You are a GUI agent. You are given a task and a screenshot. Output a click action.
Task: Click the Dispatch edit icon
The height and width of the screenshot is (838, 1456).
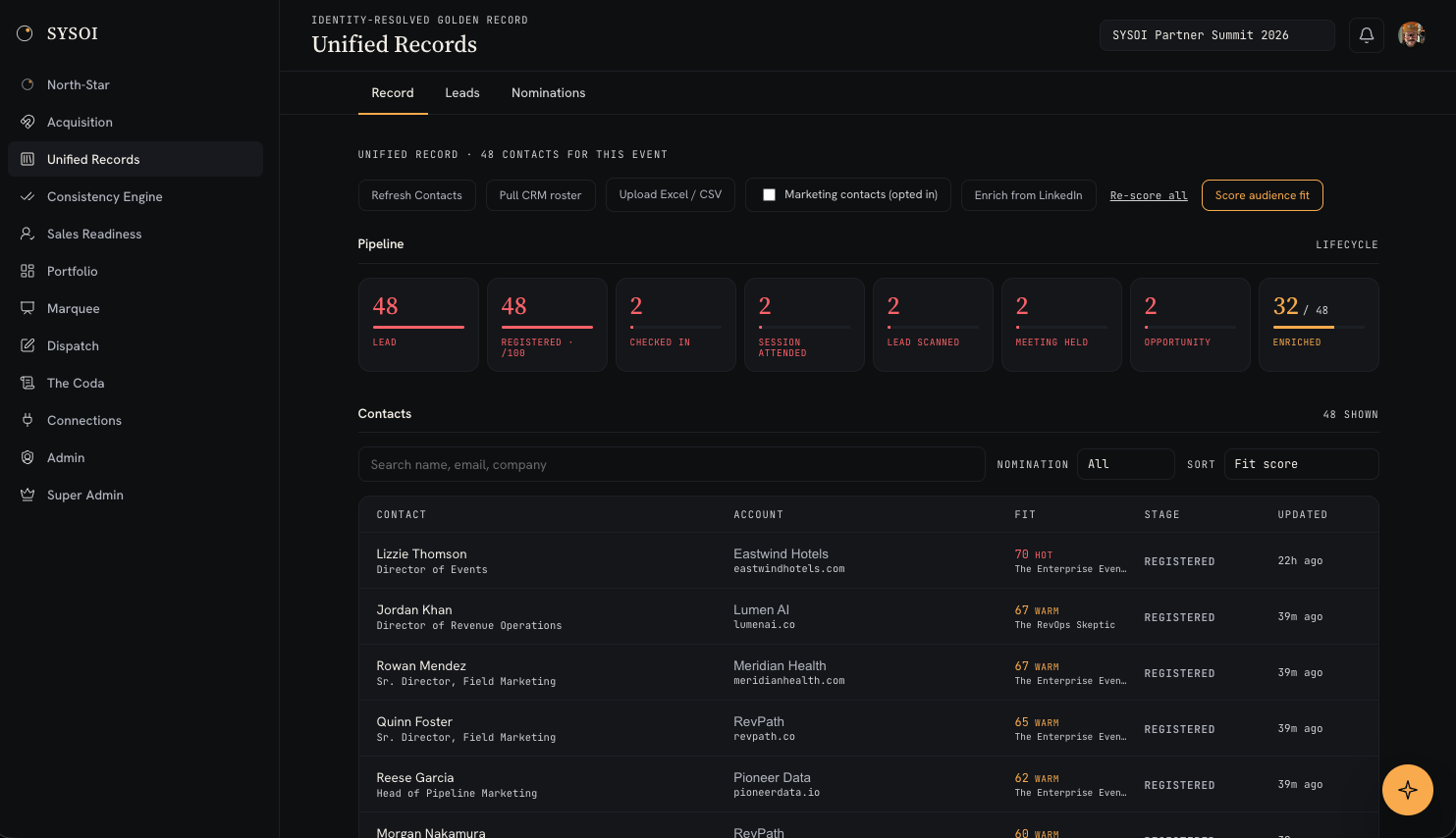(27, 345)
